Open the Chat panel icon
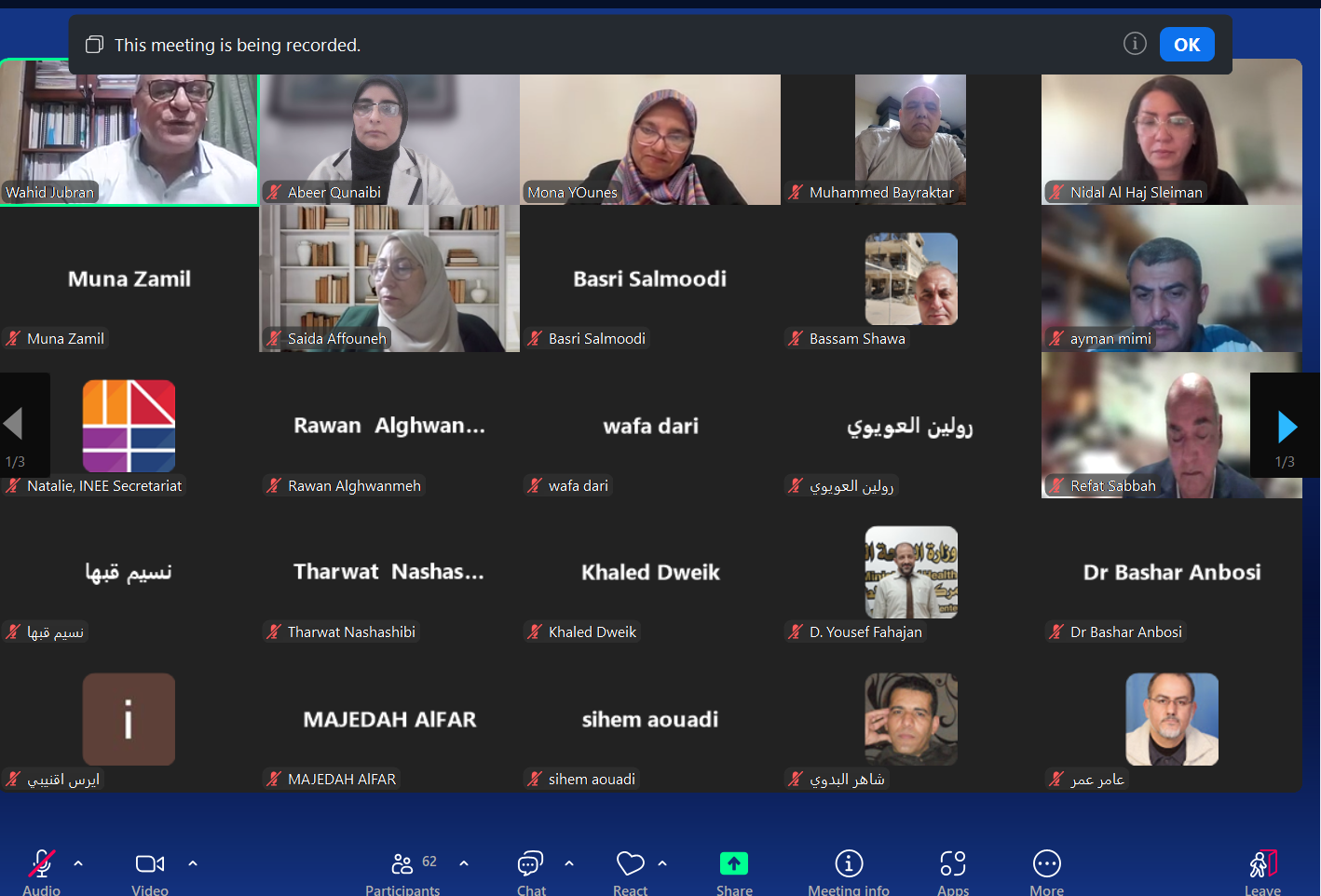This screenshot has width=1321, height=896. click(530, 864)
